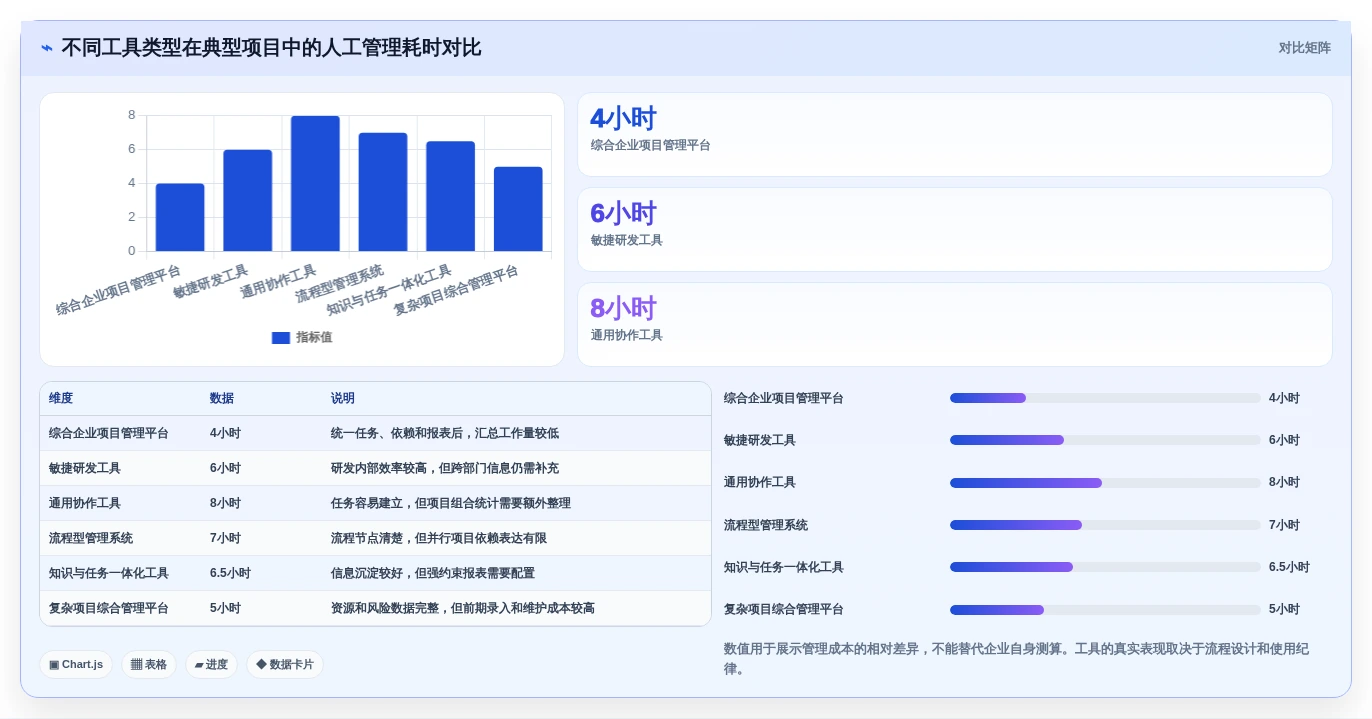This screenshot has width=1372, height=719.
Task: Click the chart bar for 复杂项目综合管理平台
Action: (518, 209)
